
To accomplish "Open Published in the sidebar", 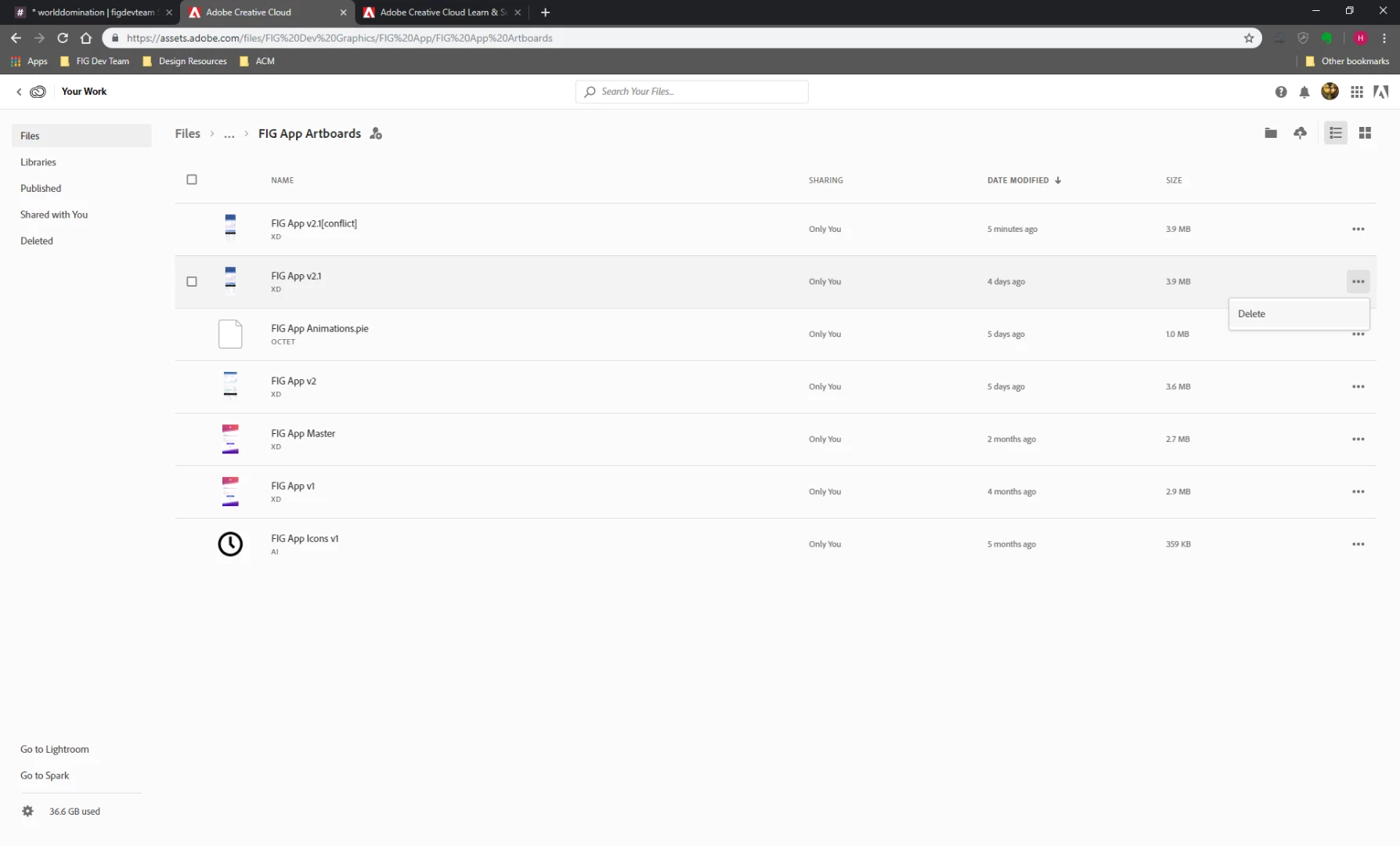I will pyautogui.click(x=41, y=188).
